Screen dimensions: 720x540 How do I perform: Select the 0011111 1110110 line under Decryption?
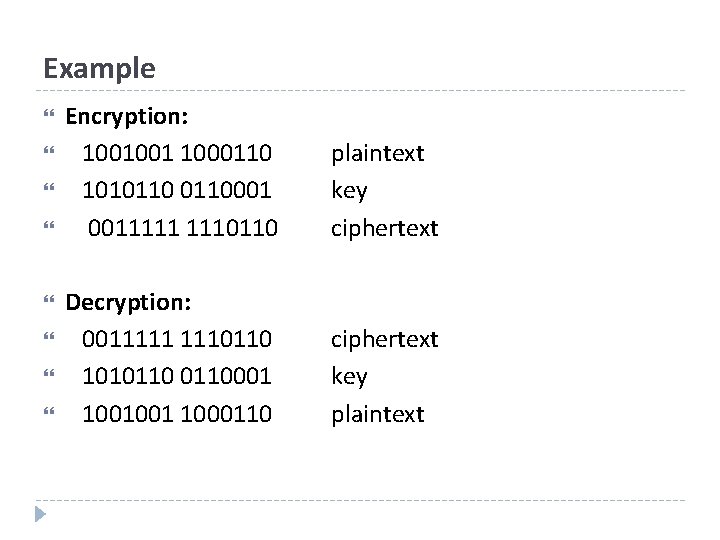coord(177,340)
